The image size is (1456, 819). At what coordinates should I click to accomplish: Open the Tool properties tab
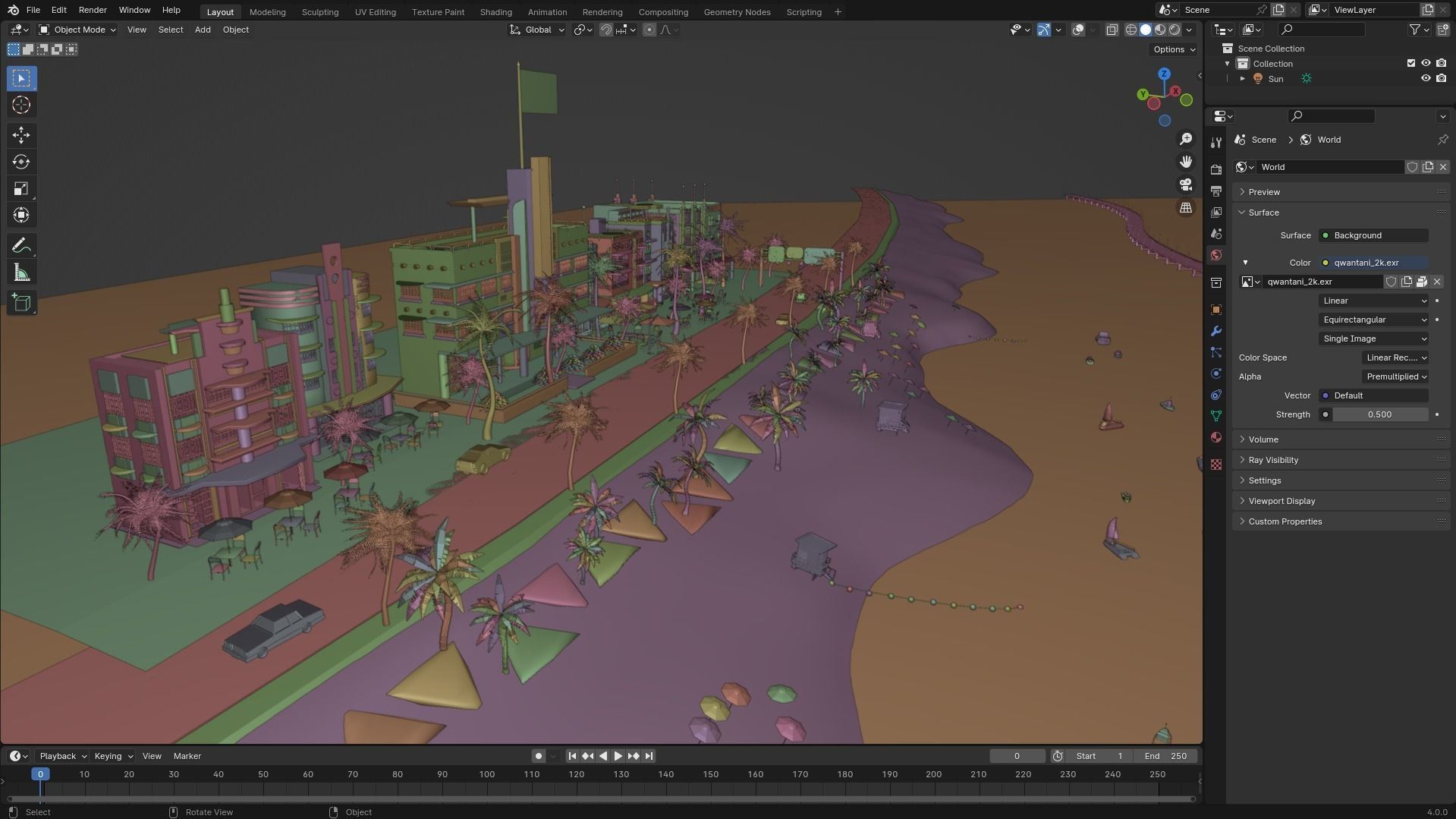[1216, 143]
